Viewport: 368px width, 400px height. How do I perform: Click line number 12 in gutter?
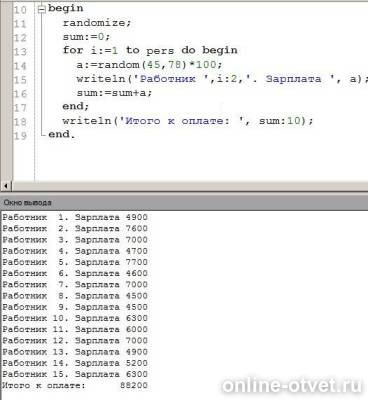pyautogui.click(x=20, y=38)
